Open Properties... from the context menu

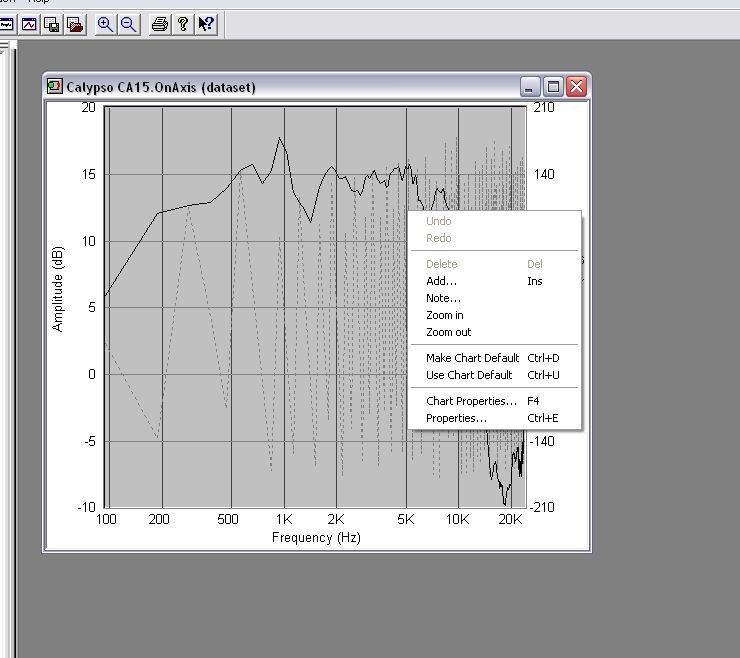tap(494, 418)
